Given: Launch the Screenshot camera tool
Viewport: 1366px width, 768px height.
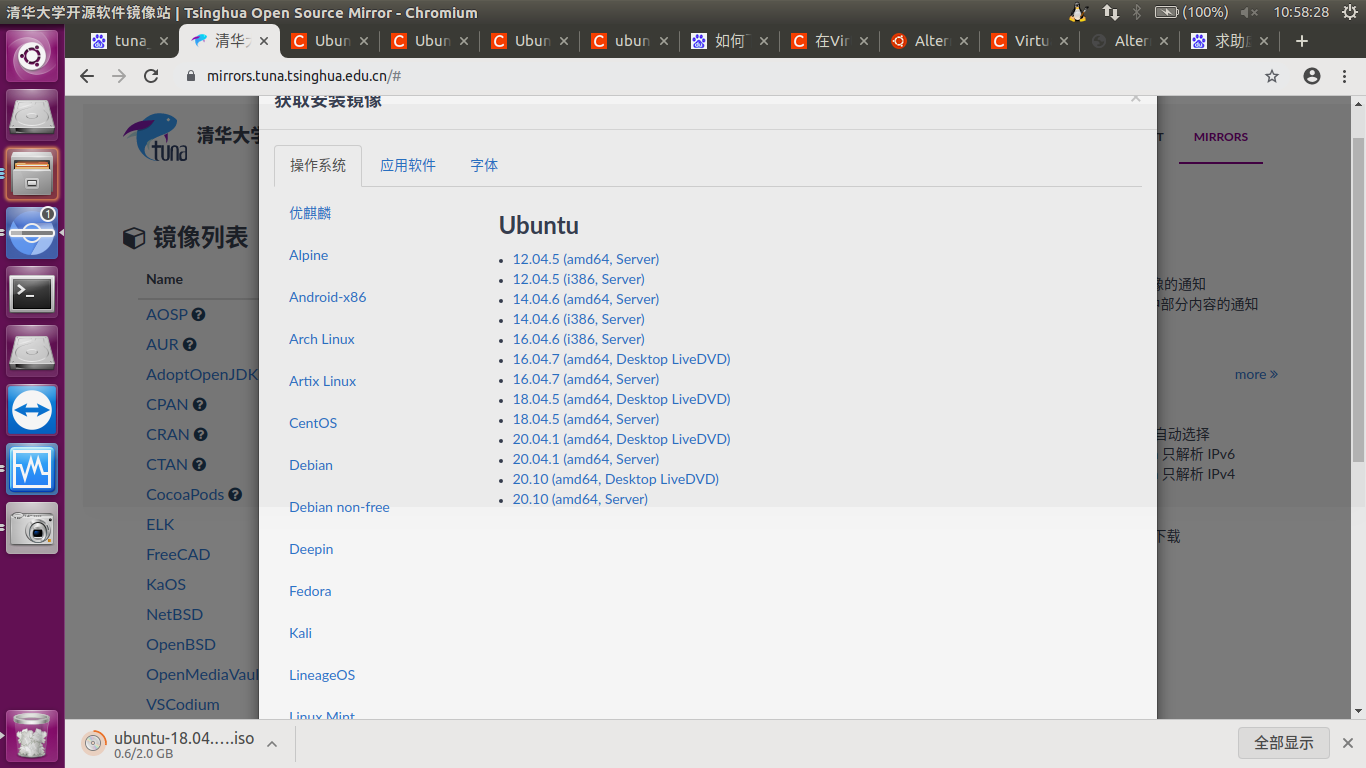Looking at the screenshot, I should (32, 528).
